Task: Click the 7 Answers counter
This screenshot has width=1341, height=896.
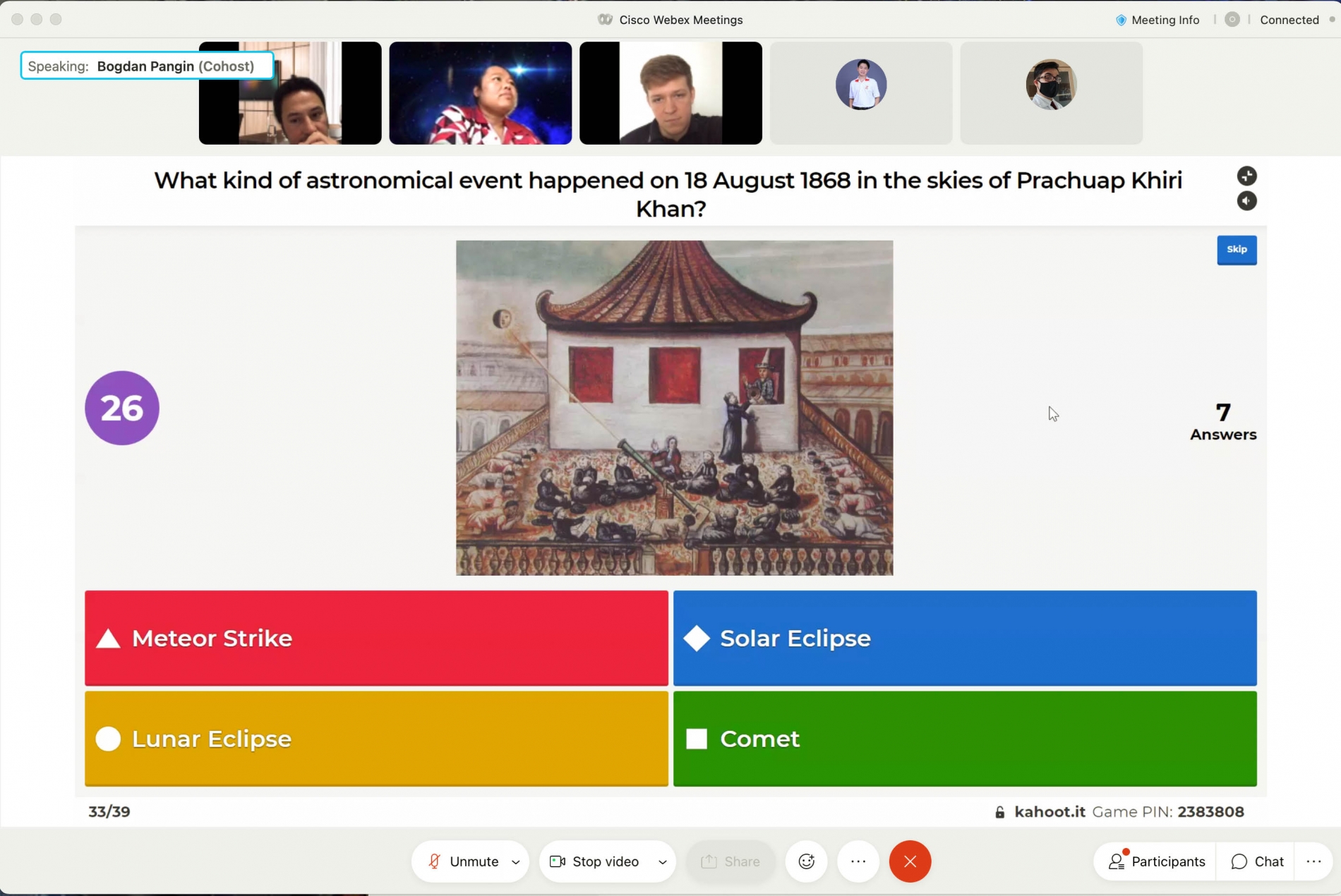Action: point(1223,422)
